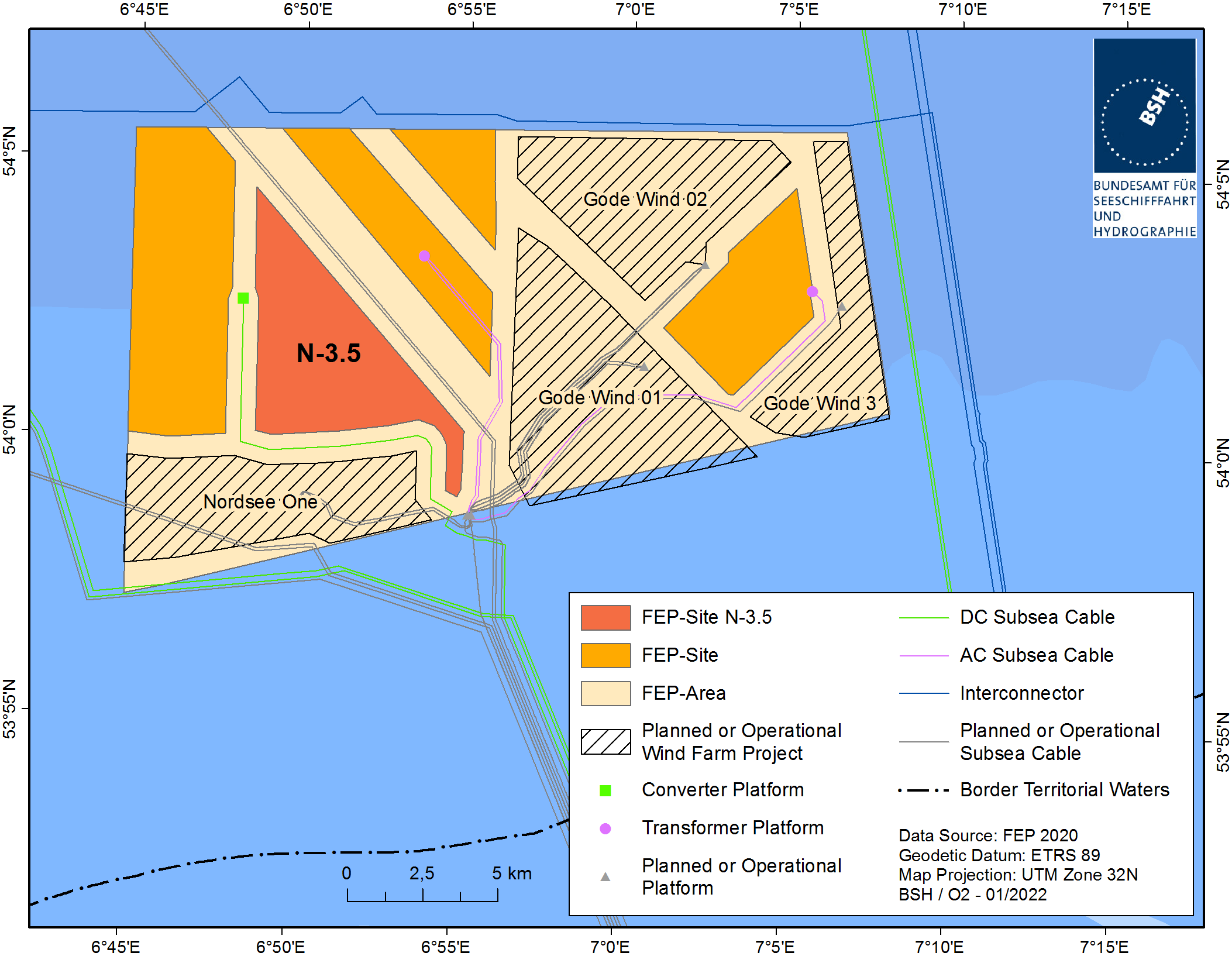Click the N-3.5 site label
The image size is (1232, 956).
(x=329, y=353)
